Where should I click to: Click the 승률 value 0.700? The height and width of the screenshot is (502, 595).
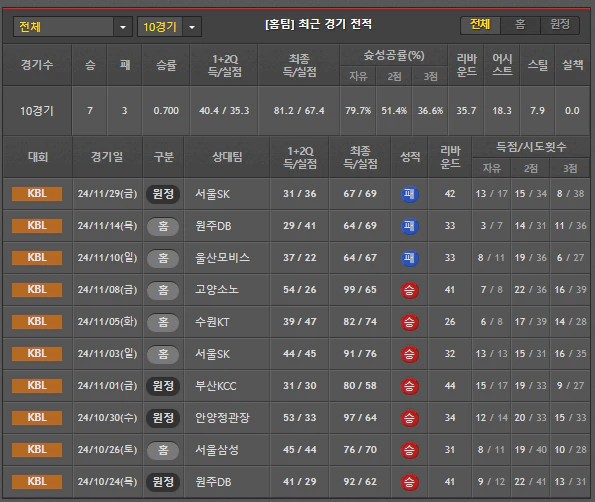166,111
